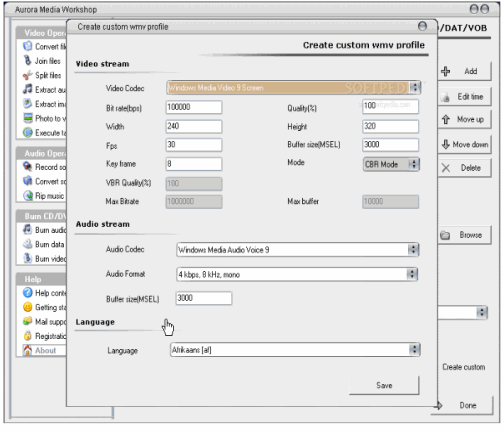Click the Burn video icon
The image size is (503, 433).
(x=27, y=258)
